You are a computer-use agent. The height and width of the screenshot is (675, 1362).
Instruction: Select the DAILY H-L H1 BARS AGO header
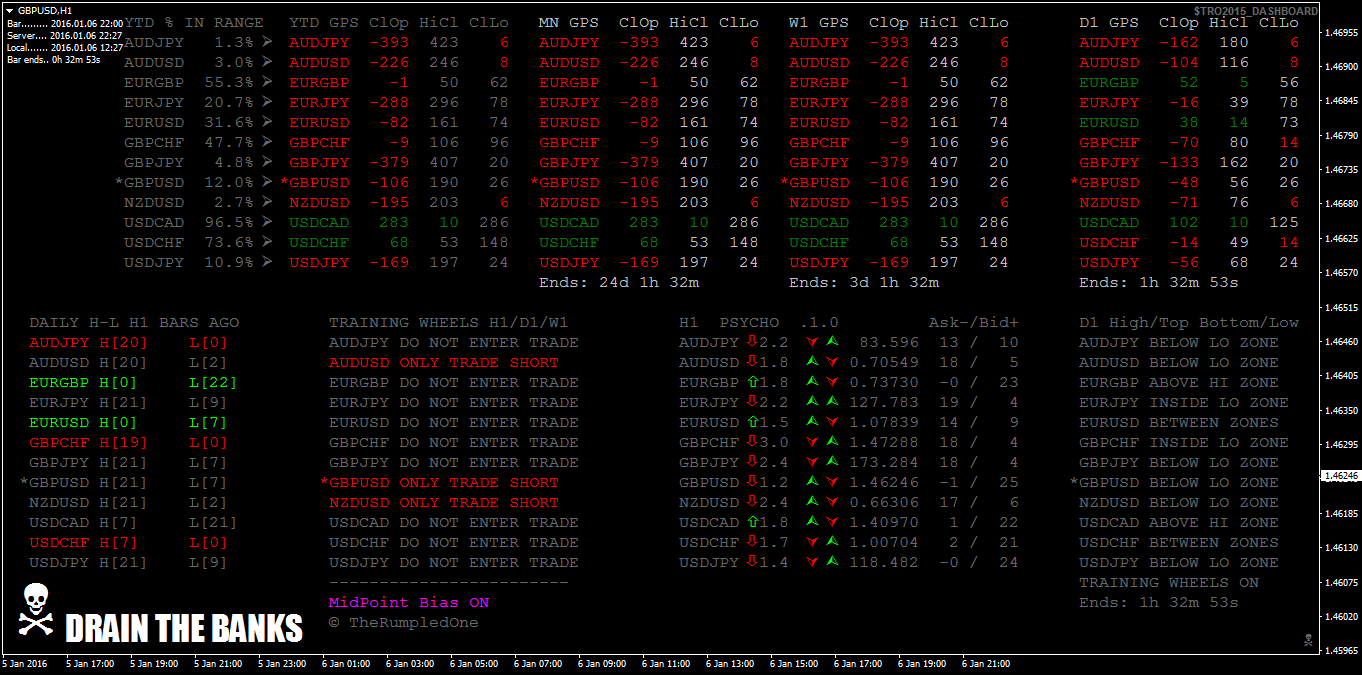(x=134, y=323)
